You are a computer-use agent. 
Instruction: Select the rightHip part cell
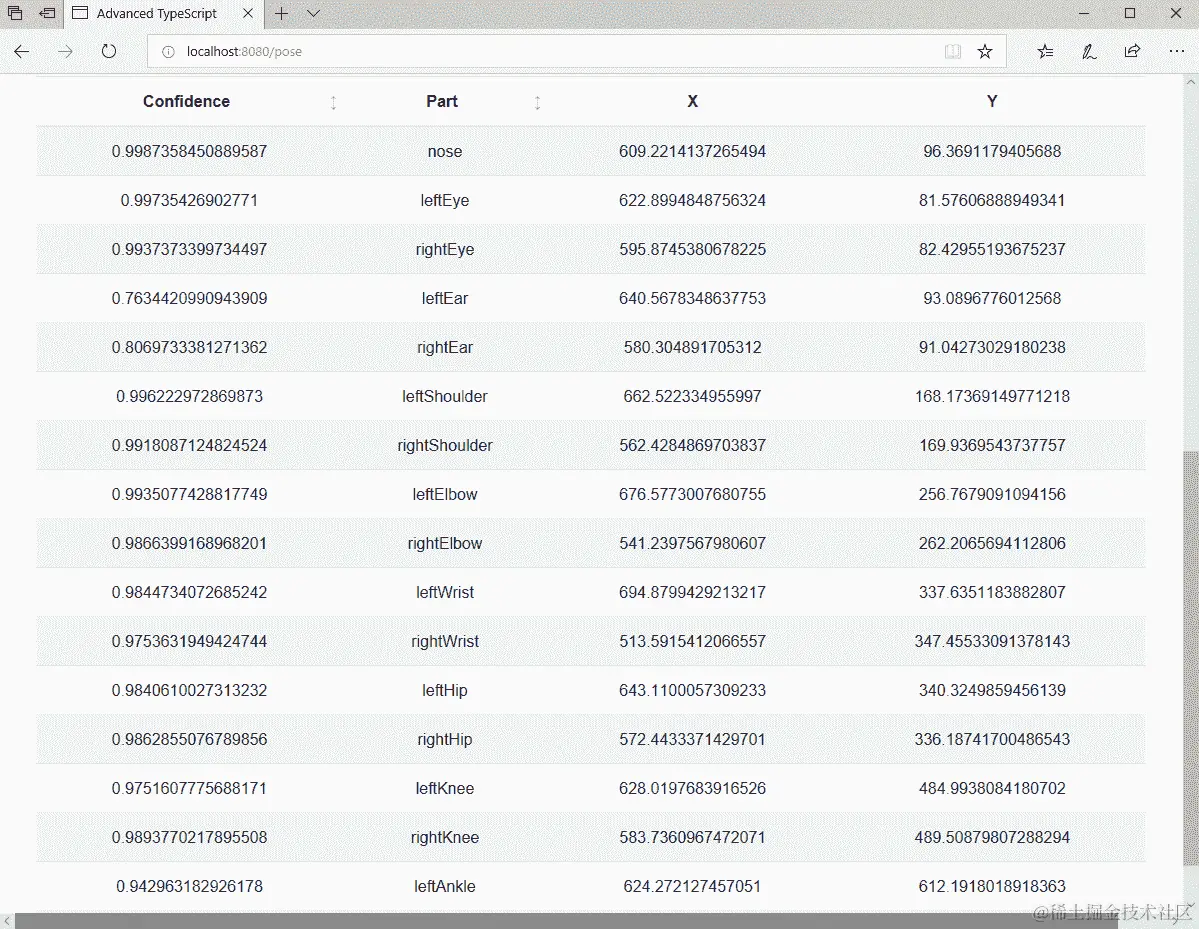(x=444, y=739)
